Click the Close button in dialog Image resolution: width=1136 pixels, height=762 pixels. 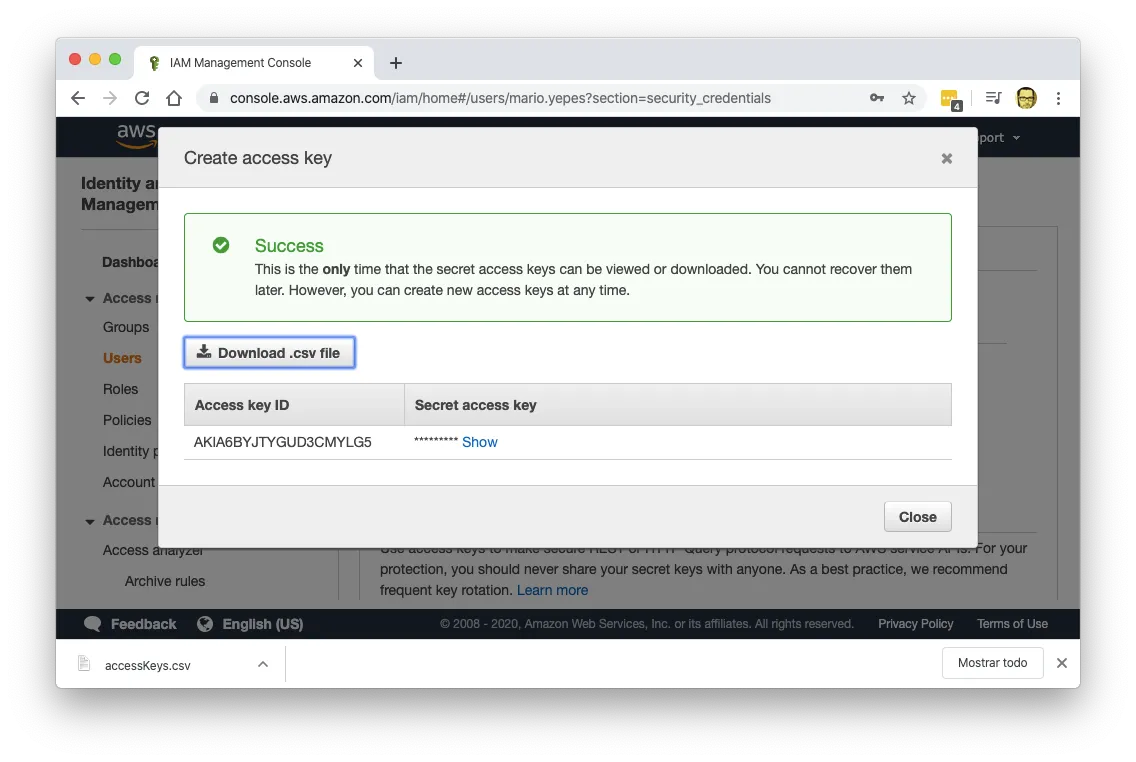tap(917, 517)
